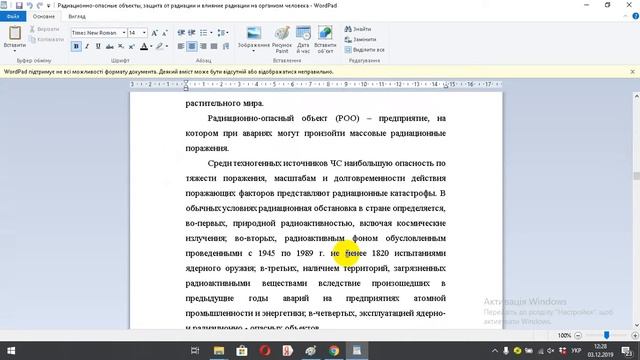Open the paragraph settings icon
Image resolution: width=640 pixels, height=360 pixels.
tap(226, 47)
